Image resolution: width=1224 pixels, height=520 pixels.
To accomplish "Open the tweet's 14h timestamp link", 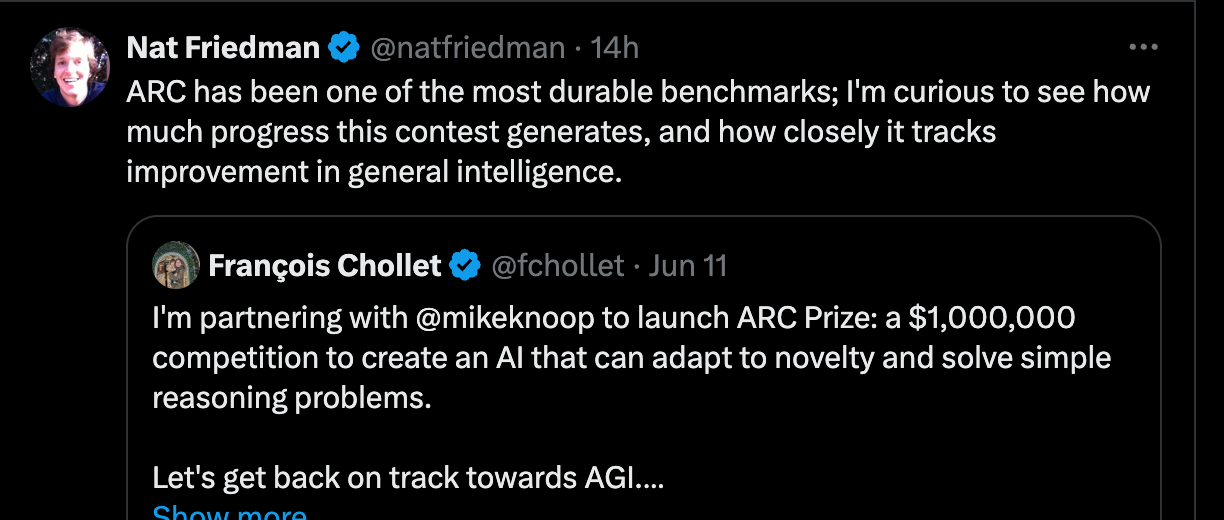I will (x=615, y=47).
